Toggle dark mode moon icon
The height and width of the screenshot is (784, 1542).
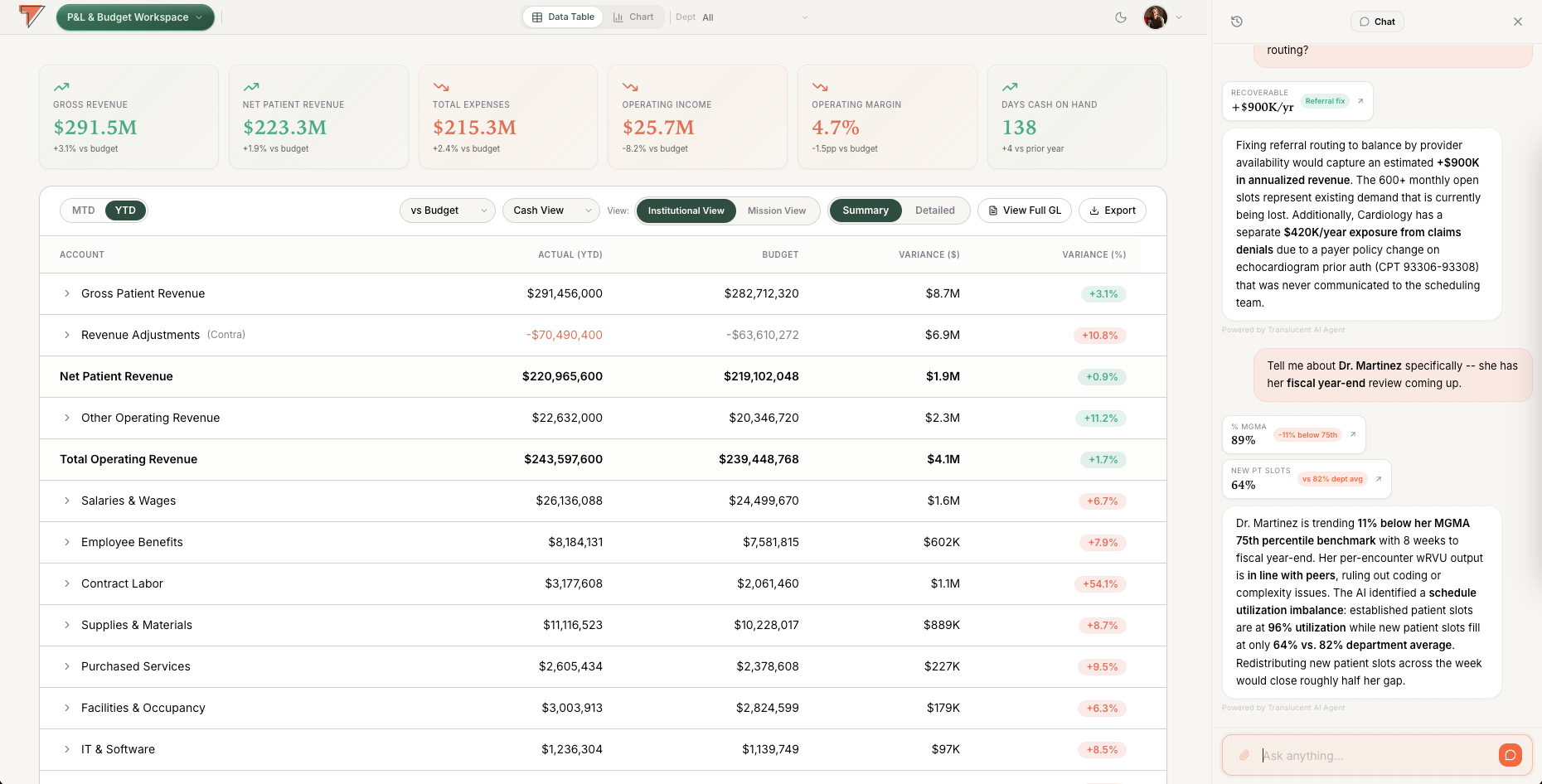(x=1121, y=17)
